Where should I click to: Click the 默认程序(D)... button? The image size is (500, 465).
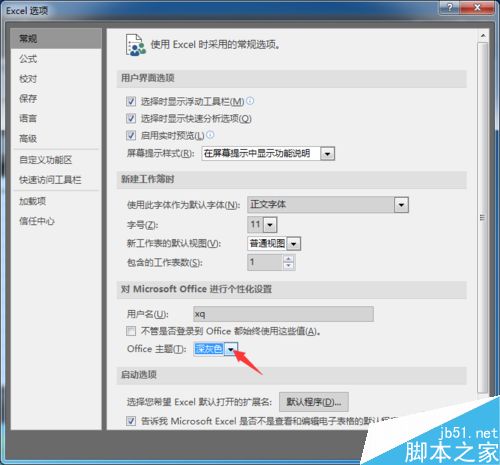point(314,402)
